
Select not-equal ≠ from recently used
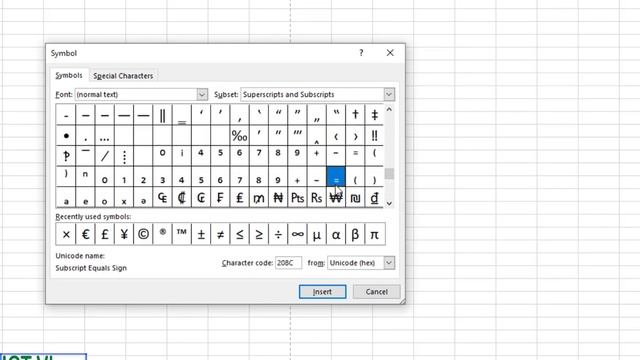tap(220, 234)
